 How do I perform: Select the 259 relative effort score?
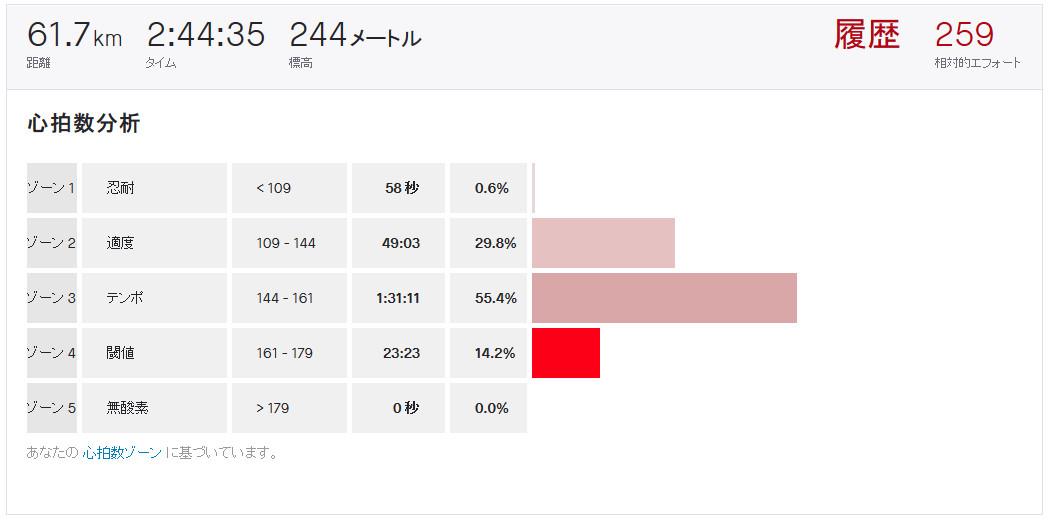pos(964,34)
